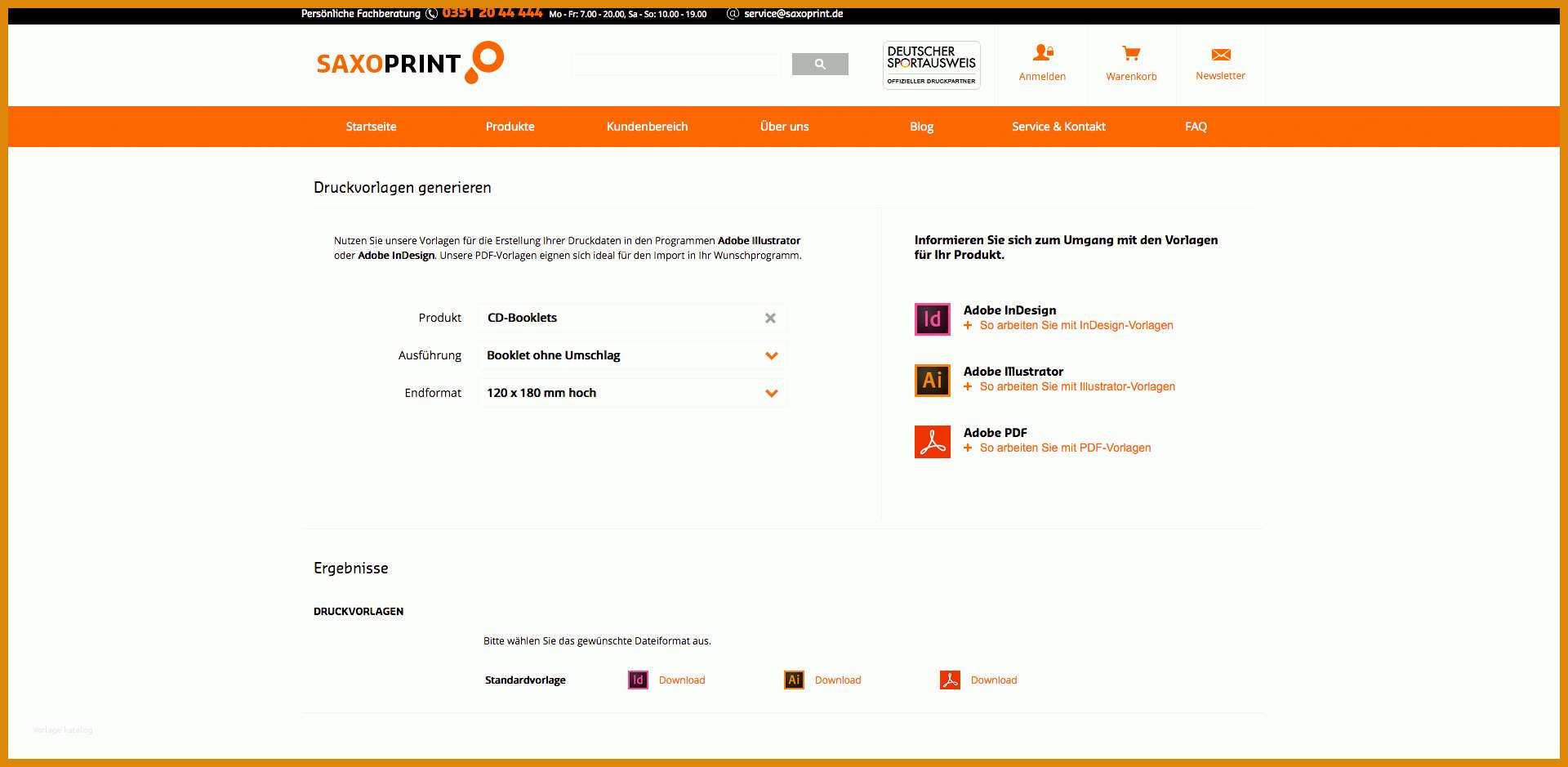The width and height of the screenshot is (1568, 767).
Task: Go to Startseite in the navigation
Action: pyautogui.click(x=371, y=127)
